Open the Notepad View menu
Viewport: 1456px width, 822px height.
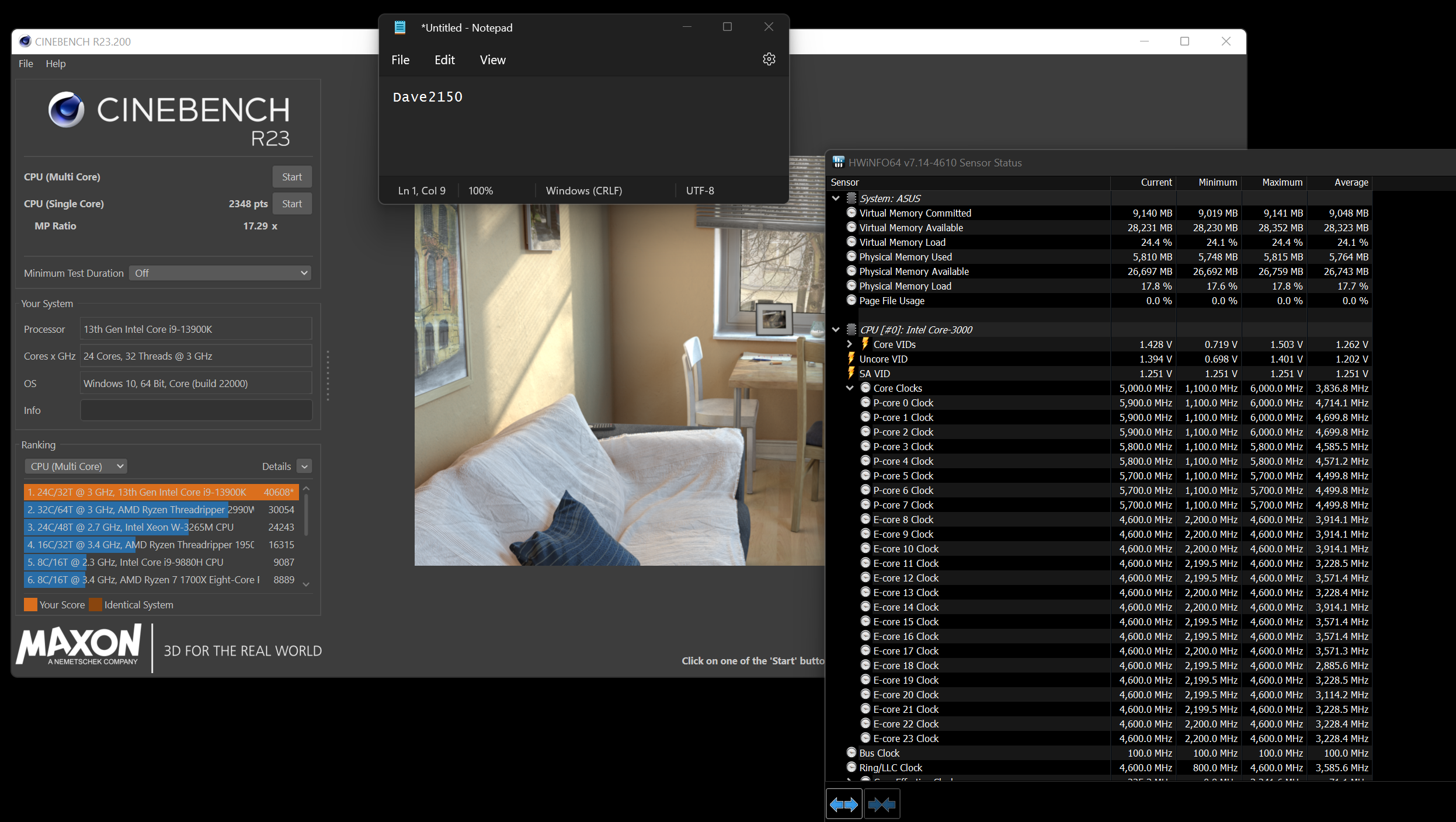[492, 60]
